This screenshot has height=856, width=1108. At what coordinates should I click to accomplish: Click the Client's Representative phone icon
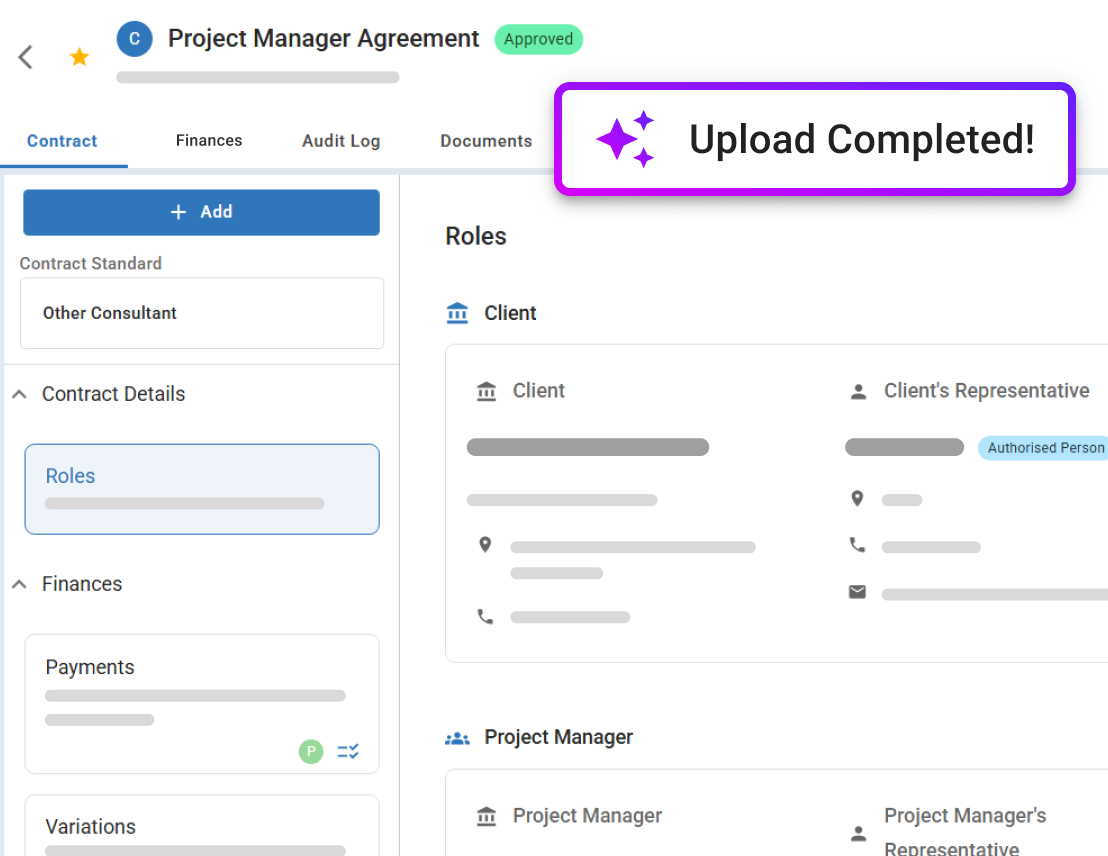[x=857, y=545]
